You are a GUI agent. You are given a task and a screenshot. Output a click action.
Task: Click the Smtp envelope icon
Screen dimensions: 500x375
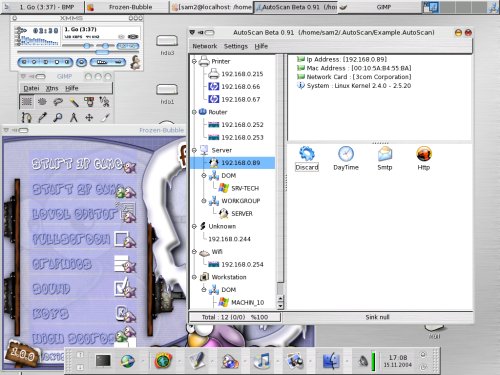pyautogui.click(x=385, y=158)
